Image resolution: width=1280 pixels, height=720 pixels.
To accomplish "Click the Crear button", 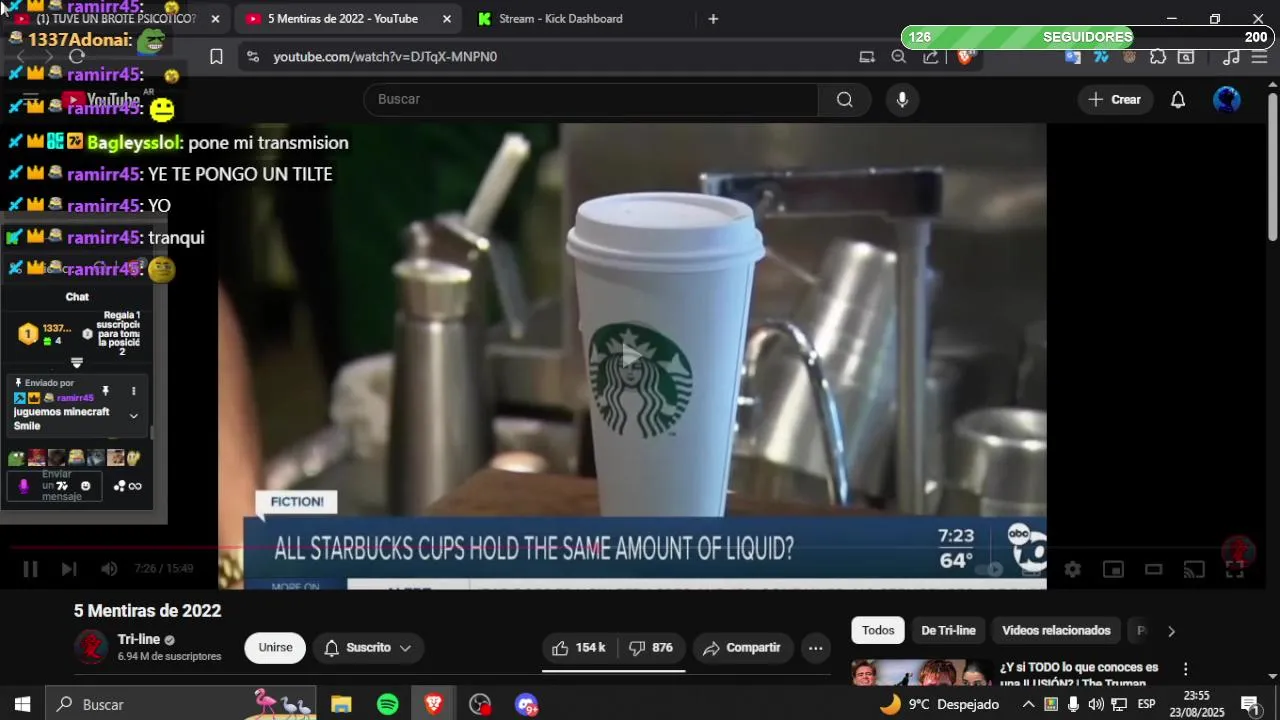I will tap(1115, 99).
